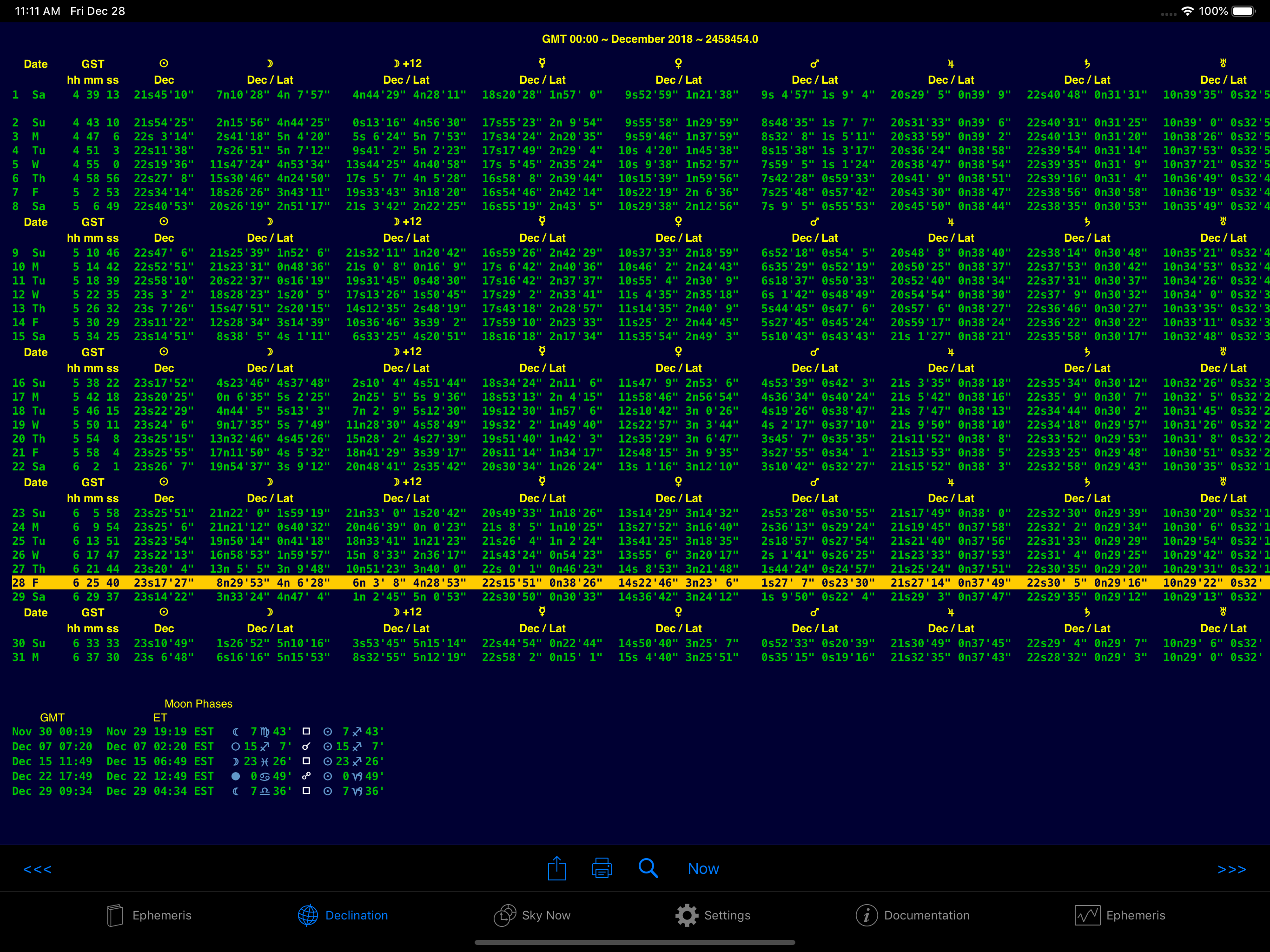The image size is (1270, 952).
Task: Tap the new moon circle in Dec 07 row
Action: [235, 747]
